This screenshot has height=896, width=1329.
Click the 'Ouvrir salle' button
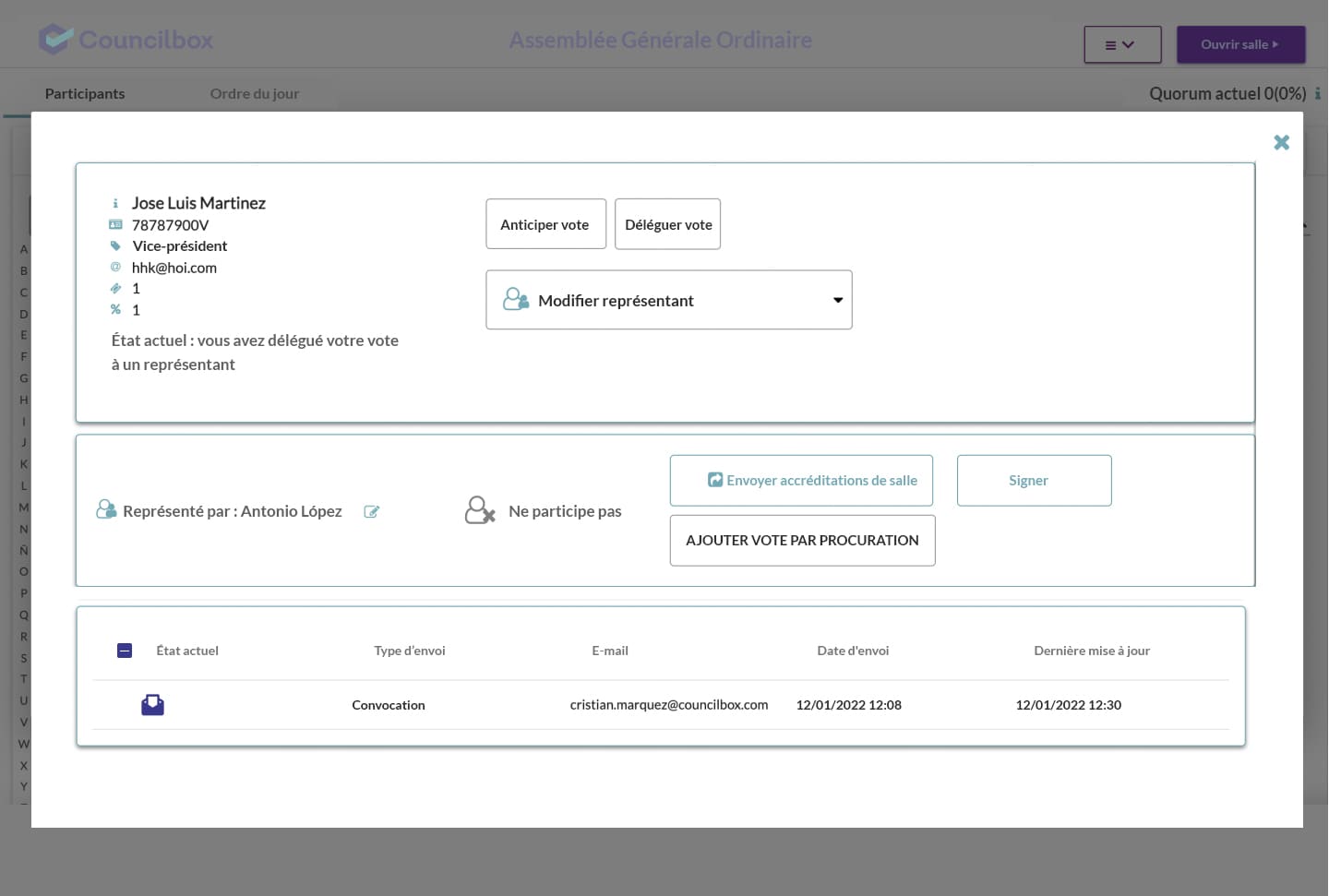(1239, 44)
